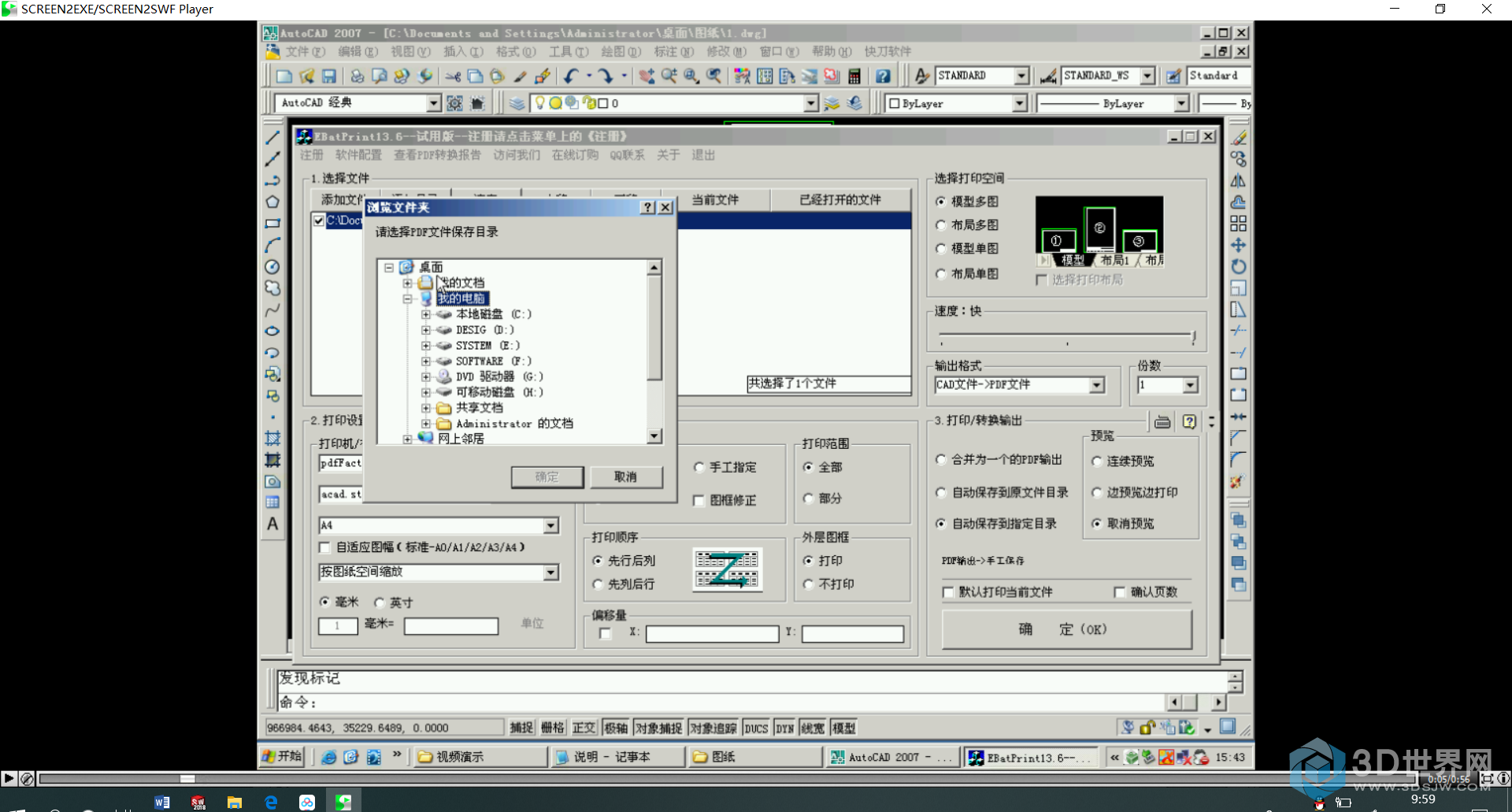Viewport: 1512px width, 812px height.
Task: Select the Mirror modify tool
Action: [1239, 180]
